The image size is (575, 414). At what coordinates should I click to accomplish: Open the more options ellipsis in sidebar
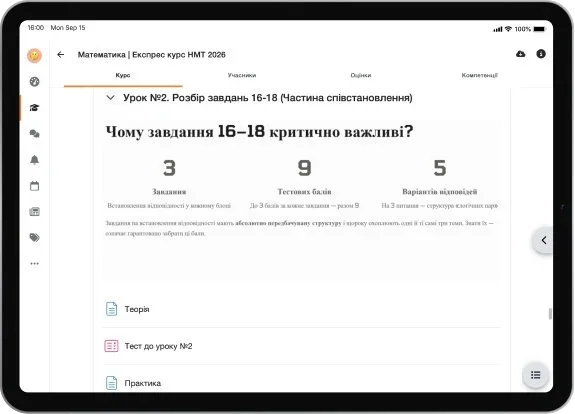[x=34, y=263]
